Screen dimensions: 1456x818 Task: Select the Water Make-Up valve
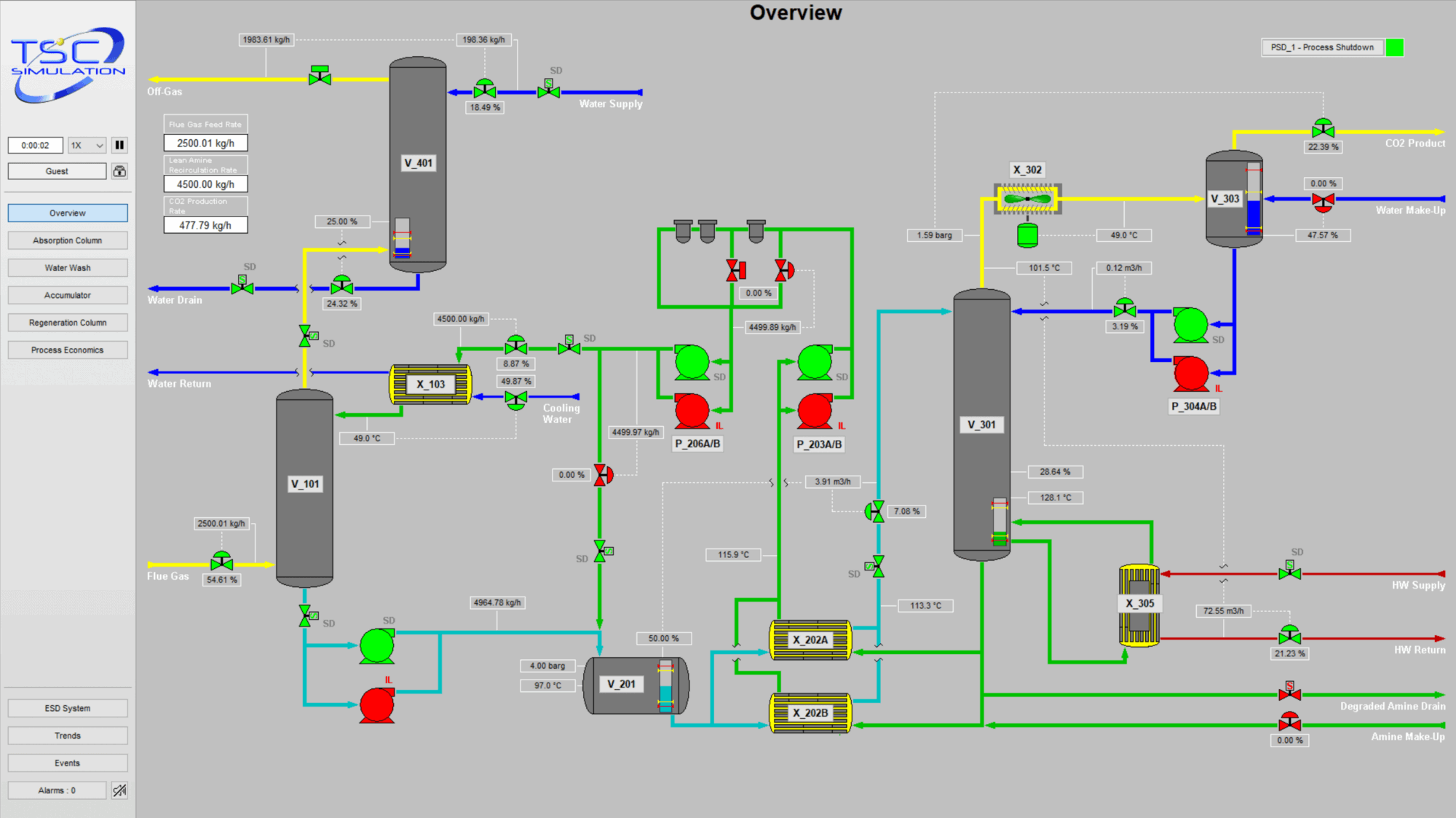coord(1323,202)
